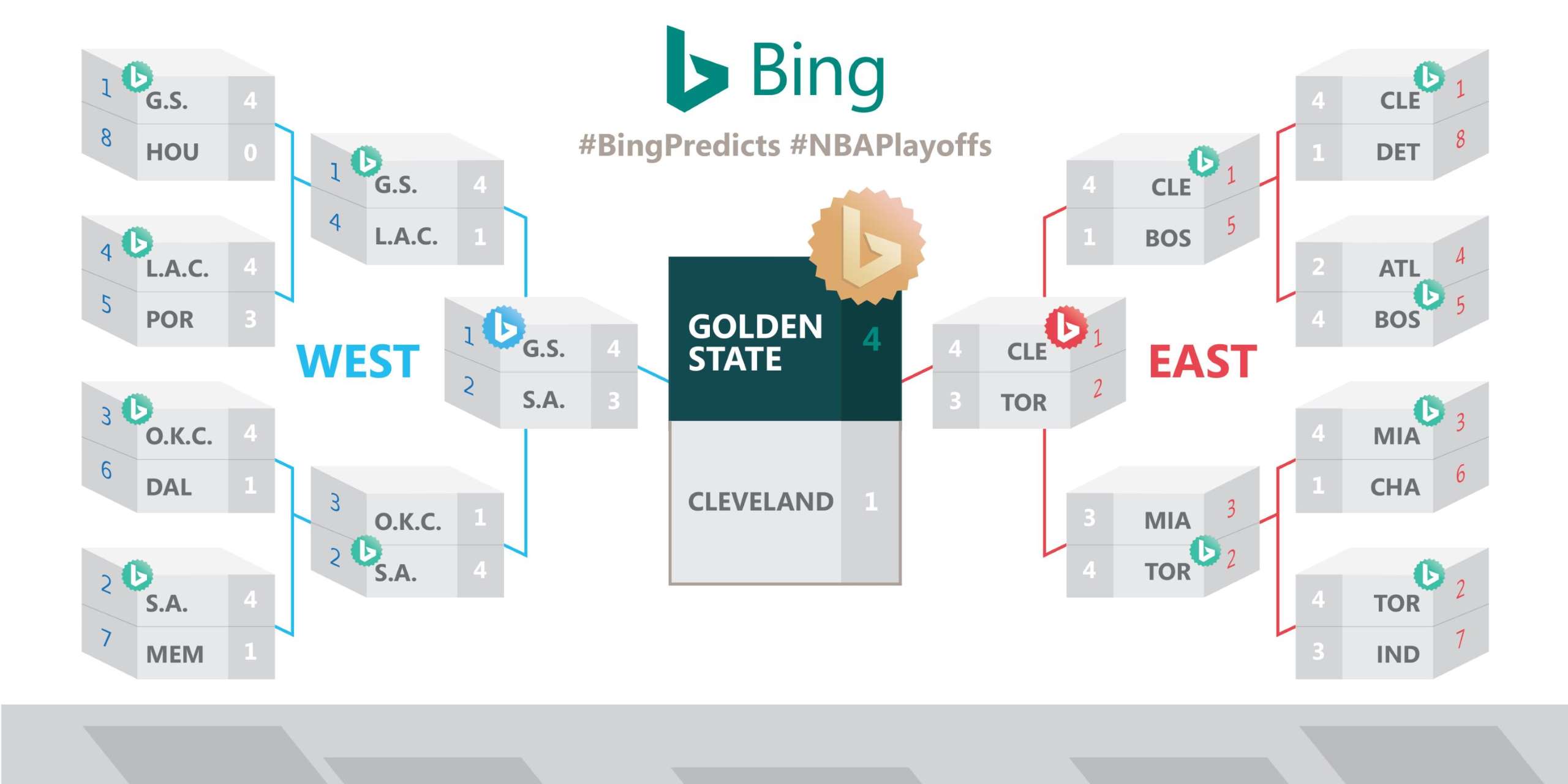
Task: Click the blue Bing badge on West finals G.S.
Action: click(x=503, y=327)
